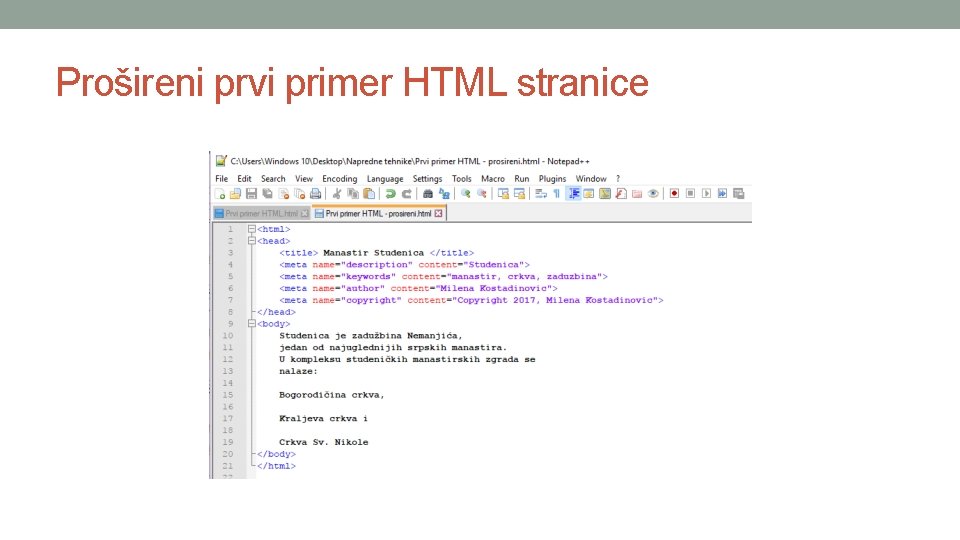960x540 pixels.
Task: Open the File menu
Action: 222,179
